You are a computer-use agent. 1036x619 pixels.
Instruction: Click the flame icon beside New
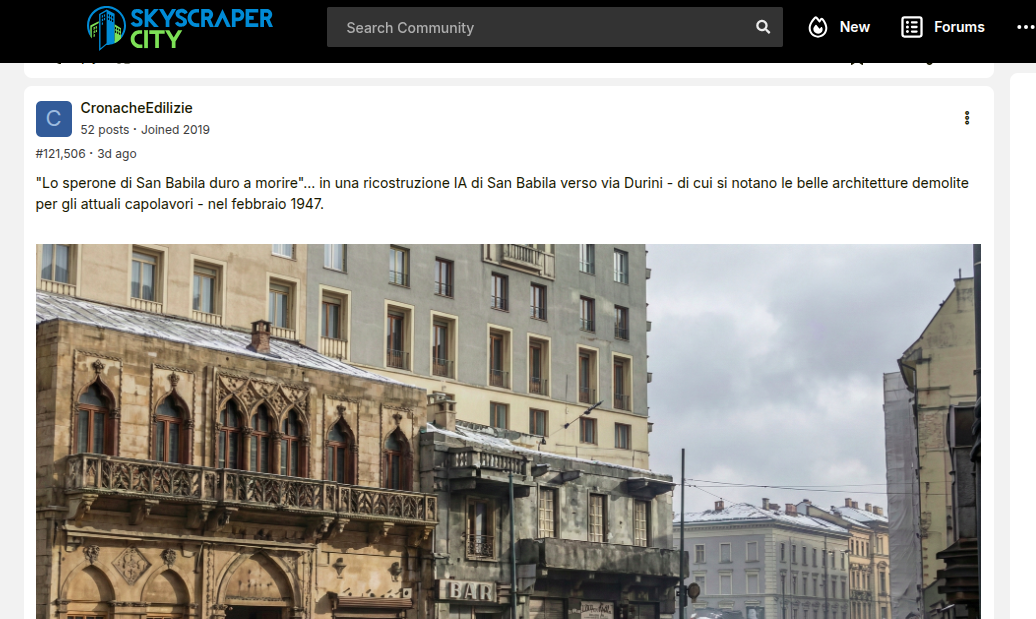point(818,27)
